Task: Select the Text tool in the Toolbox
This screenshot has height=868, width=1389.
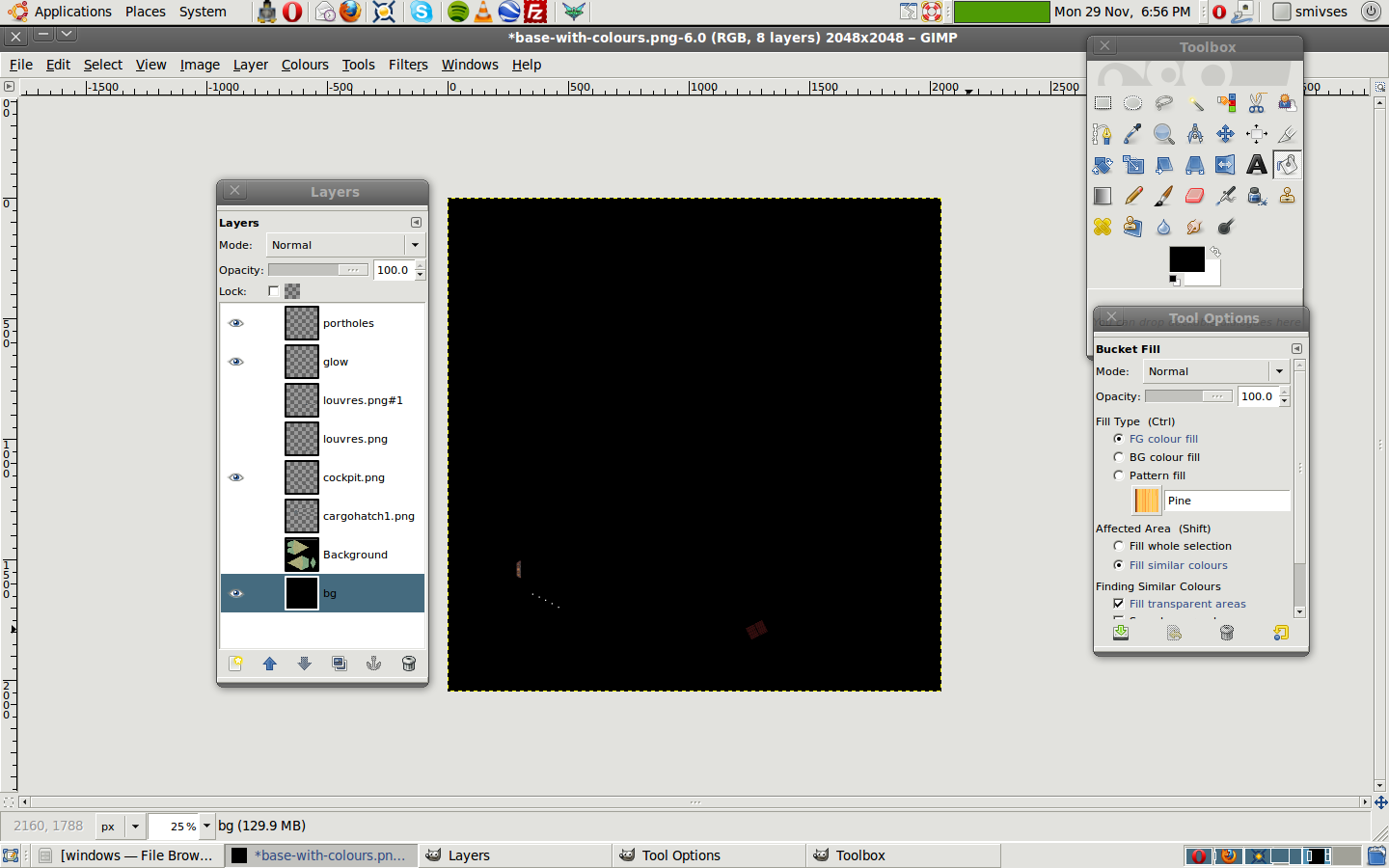Action: pyautogui.click(x=1256, y=165)
